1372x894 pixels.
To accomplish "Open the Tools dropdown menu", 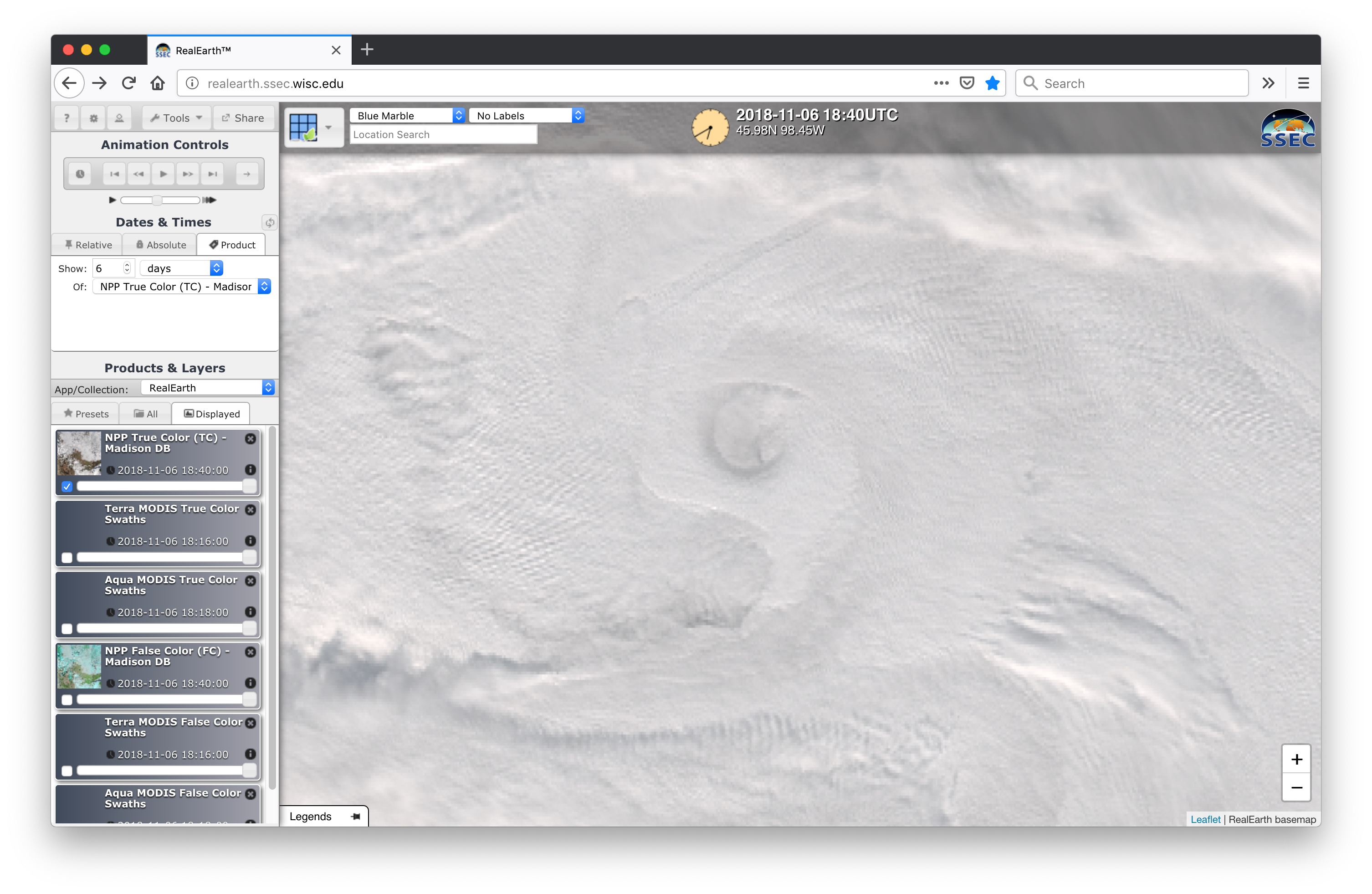I will click(176, 118).
